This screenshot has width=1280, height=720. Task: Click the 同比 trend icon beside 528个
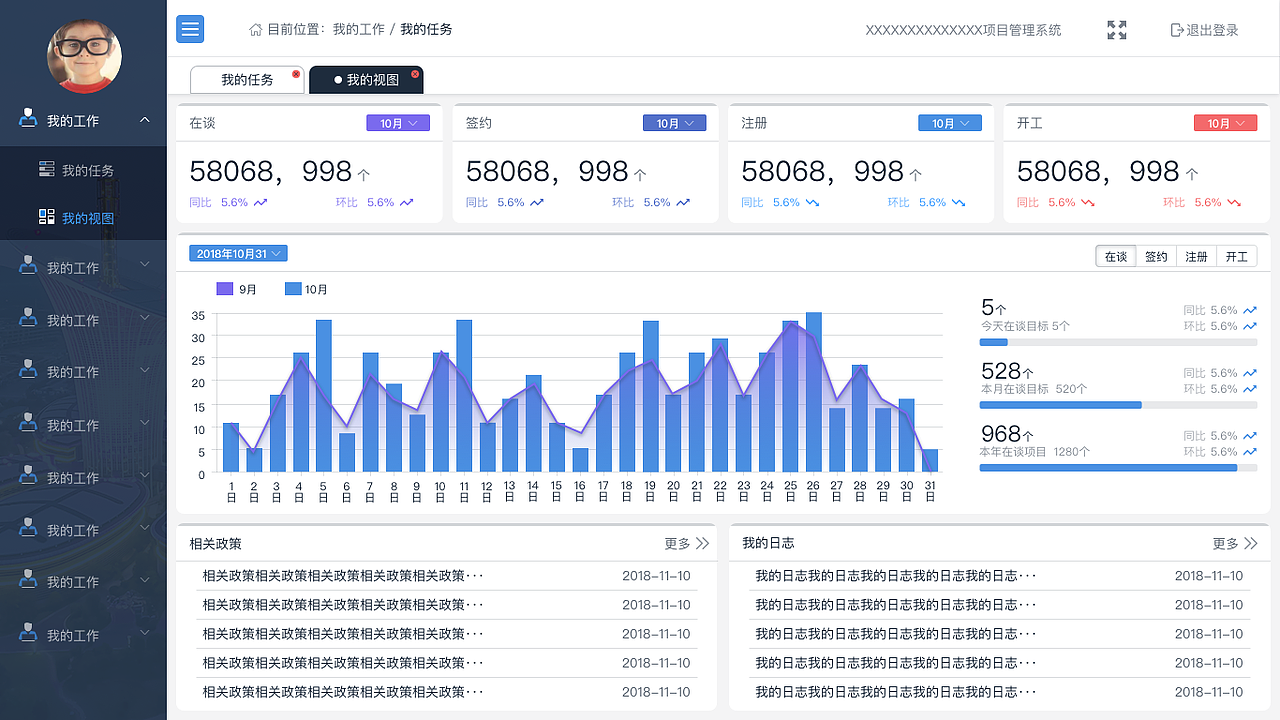coord(1250,373)
